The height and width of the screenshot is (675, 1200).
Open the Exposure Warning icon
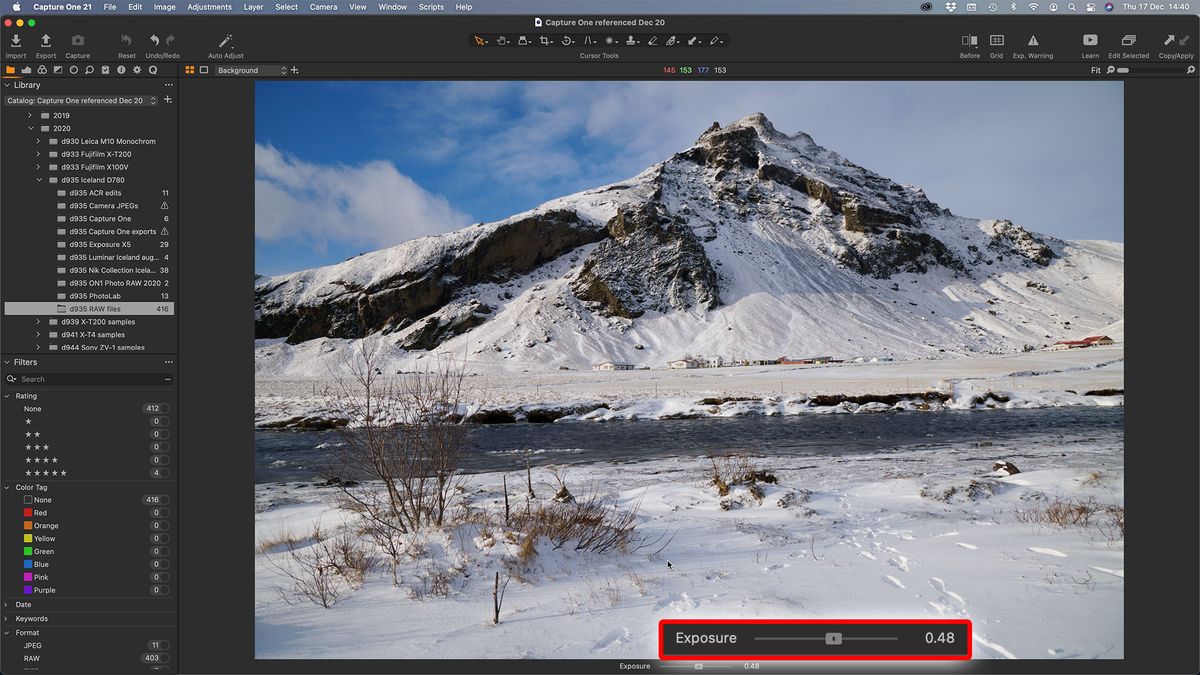click(1032, 42)
